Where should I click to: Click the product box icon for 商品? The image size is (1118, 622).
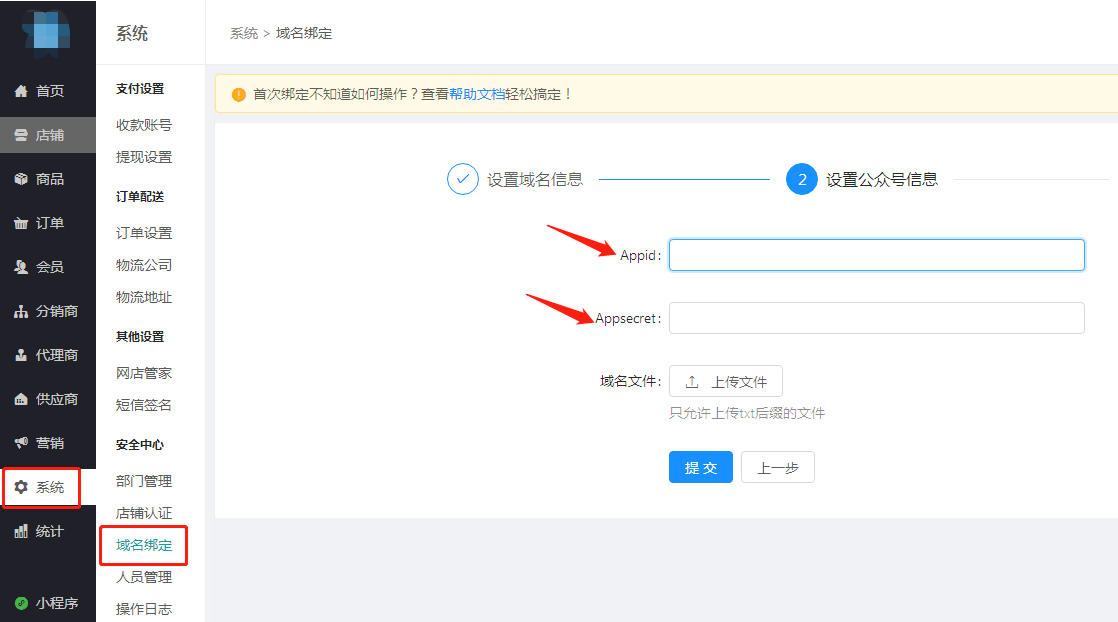tap(21, 179)
